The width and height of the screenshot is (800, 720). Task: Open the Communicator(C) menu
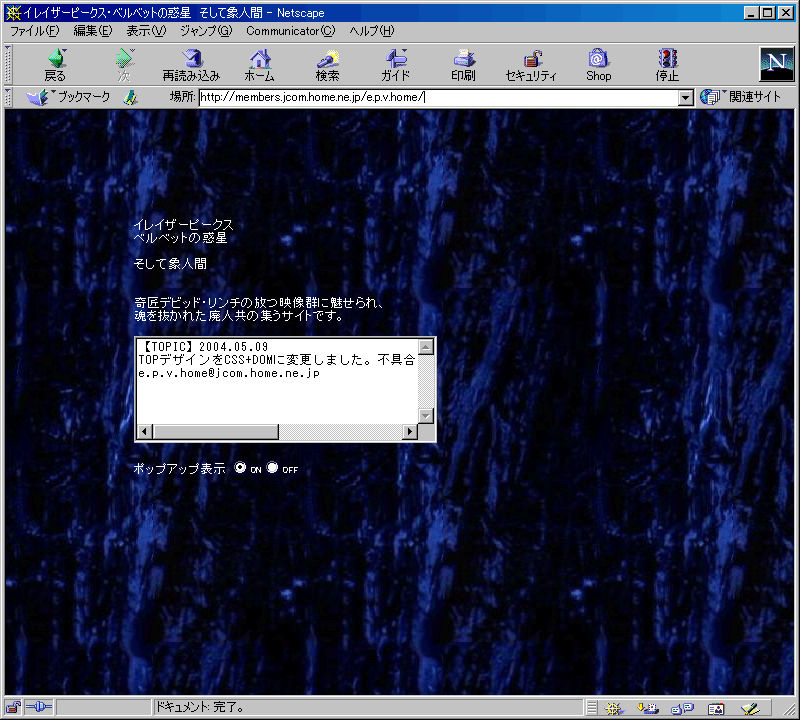tap(290, 31)
